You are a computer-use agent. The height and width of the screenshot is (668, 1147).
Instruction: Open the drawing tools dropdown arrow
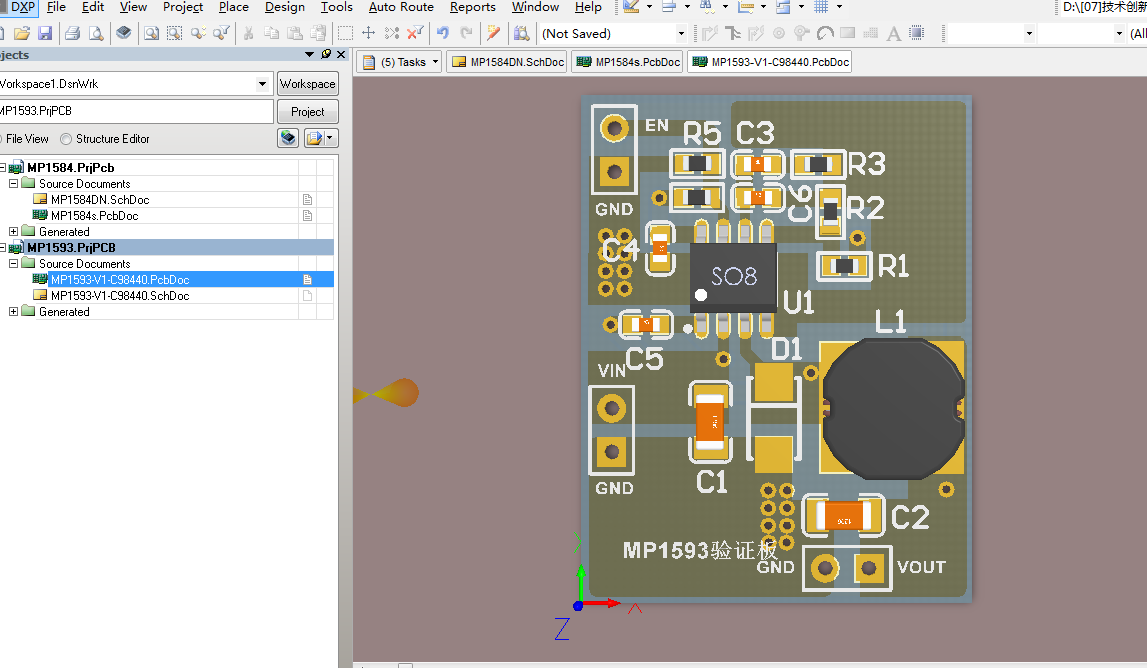(649, 7)
